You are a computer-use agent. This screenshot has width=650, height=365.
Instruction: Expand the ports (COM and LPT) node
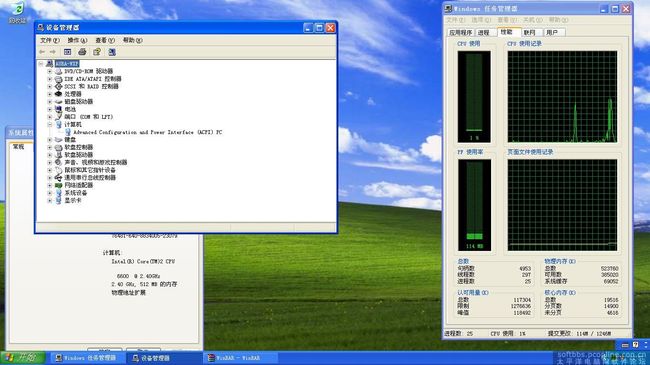coord(50,117)
